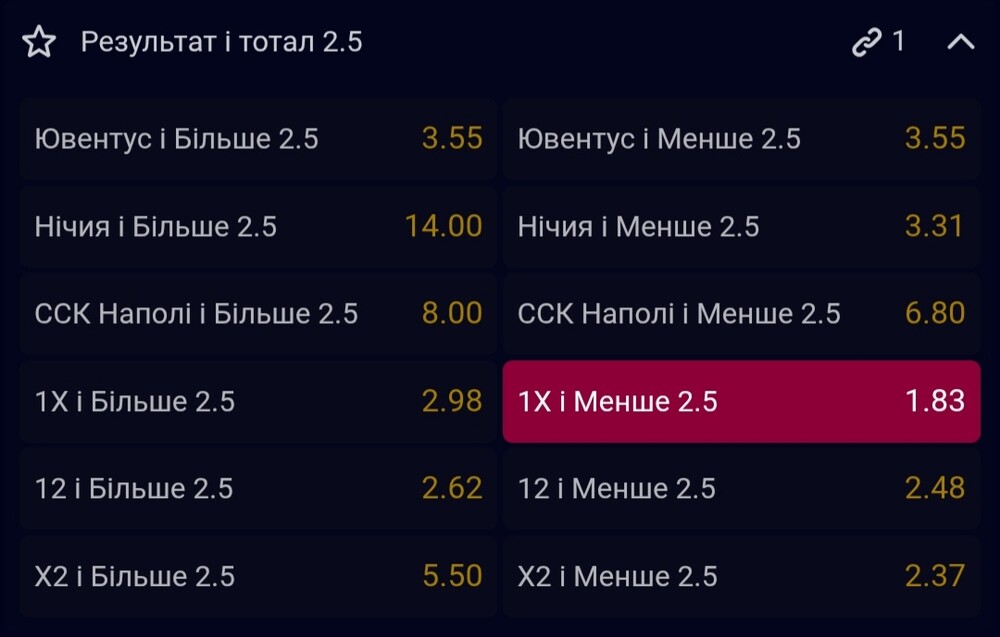Click the 3.55 odds for Ювентус Більше
This screenshot has width=1000, height=637.
(452, 139)
